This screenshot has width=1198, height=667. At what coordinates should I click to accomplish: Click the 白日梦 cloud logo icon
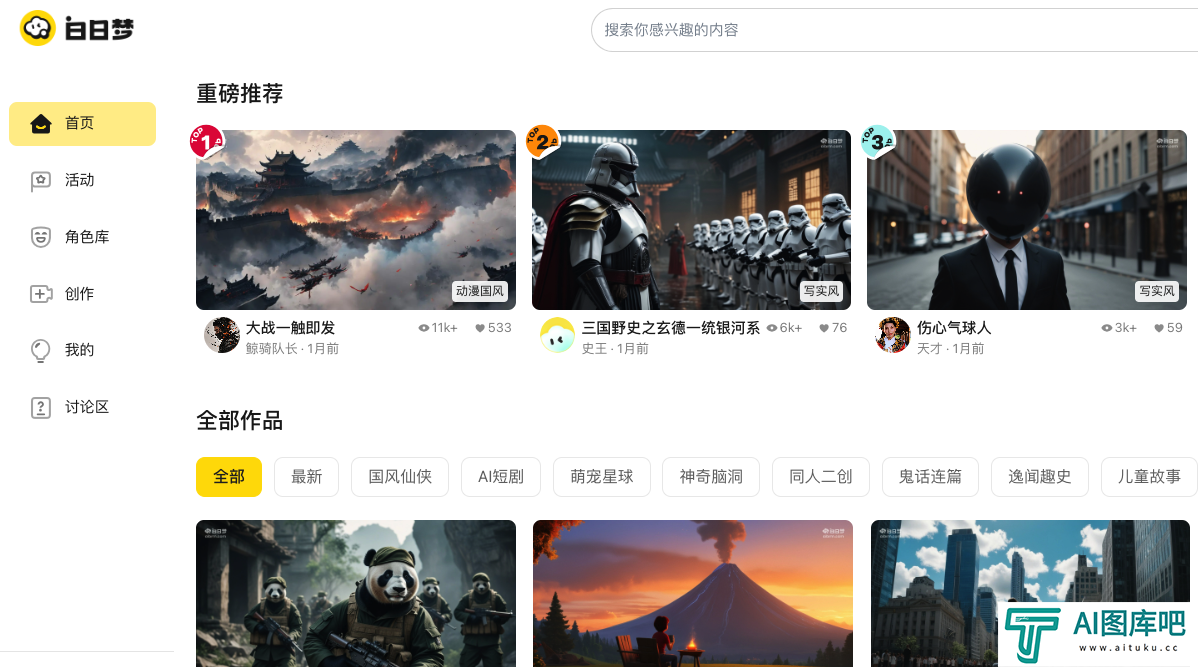tap(37, 28)
